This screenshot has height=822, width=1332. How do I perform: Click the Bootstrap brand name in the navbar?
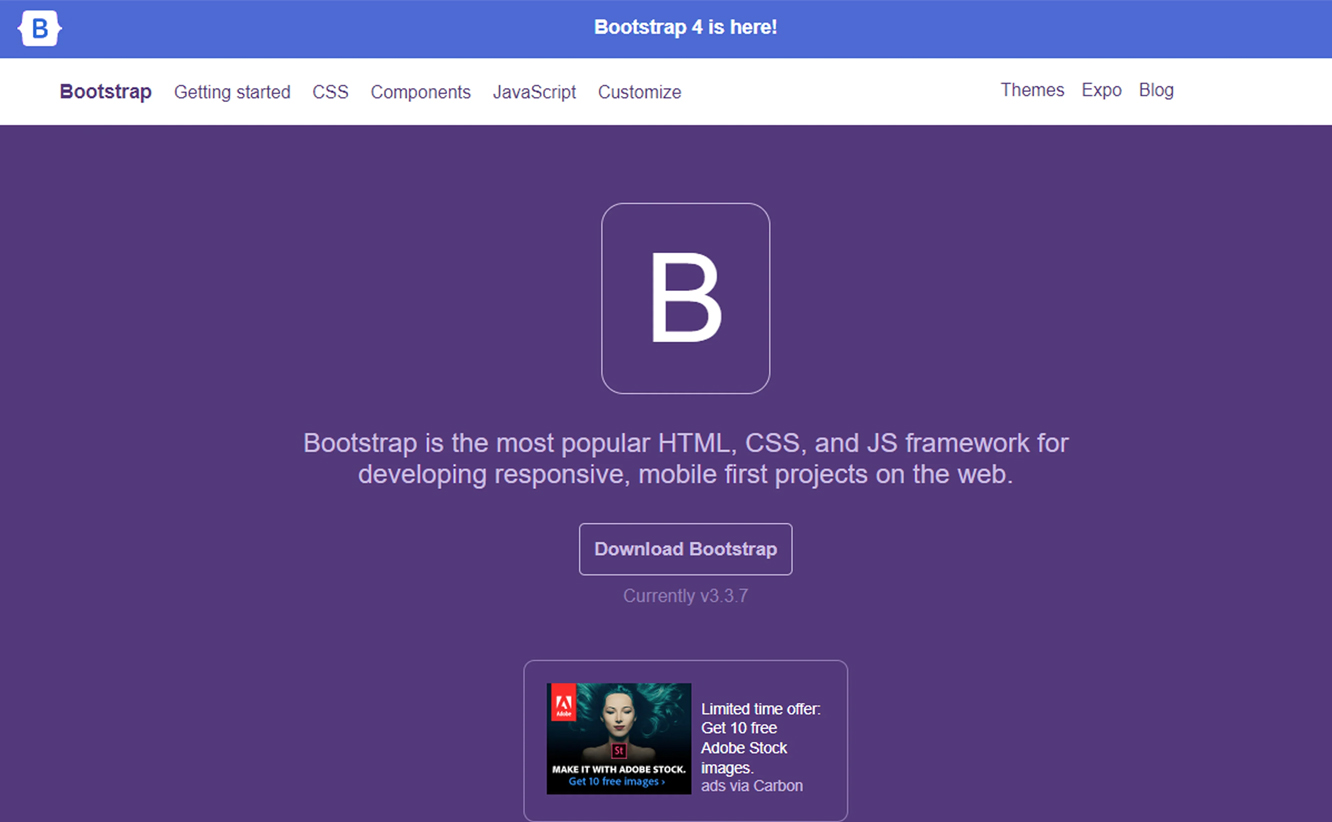coord(105,92)
